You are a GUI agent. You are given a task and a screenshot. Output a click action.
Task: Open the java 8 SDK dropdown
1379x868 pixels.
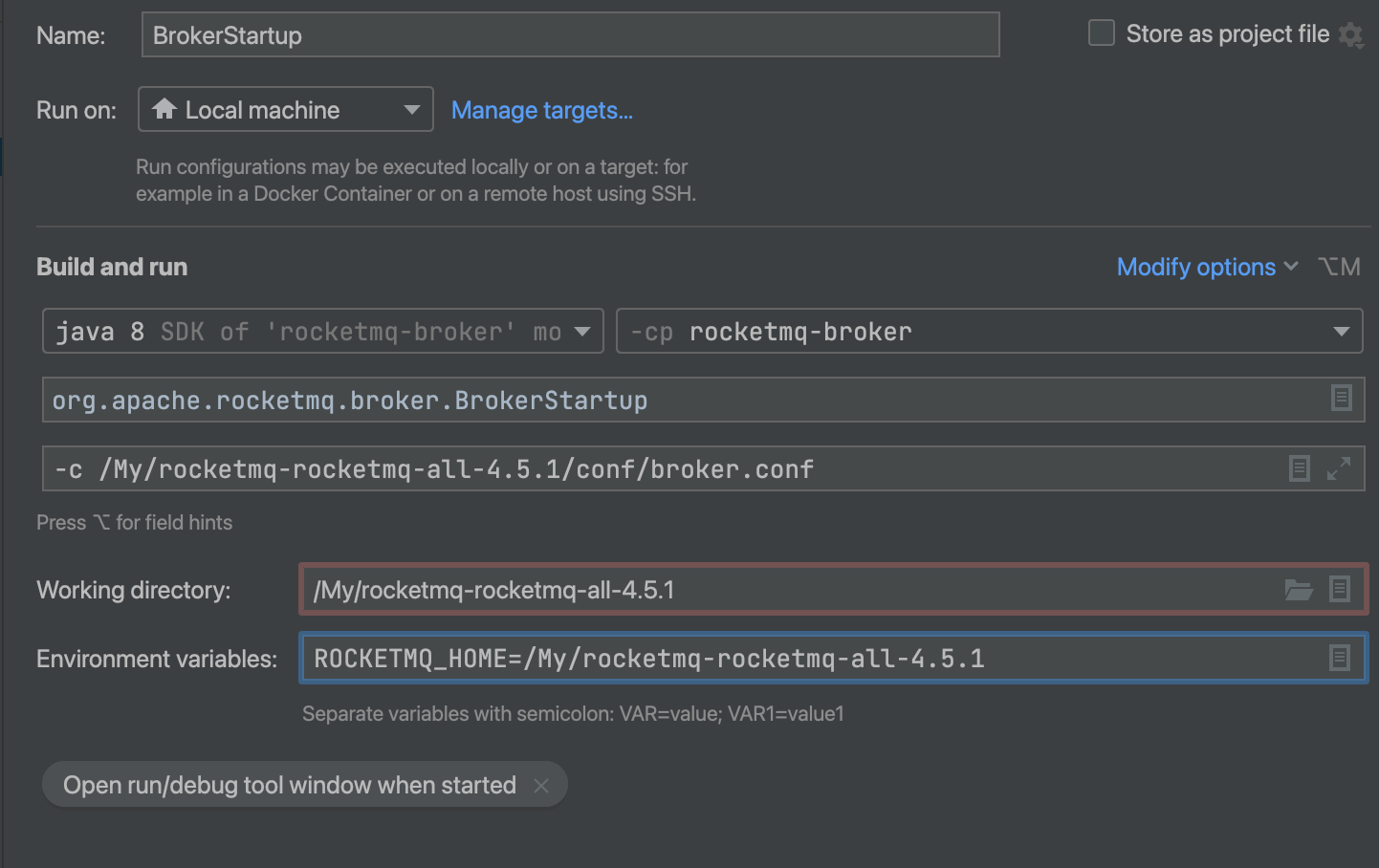[x=323, y=331]
